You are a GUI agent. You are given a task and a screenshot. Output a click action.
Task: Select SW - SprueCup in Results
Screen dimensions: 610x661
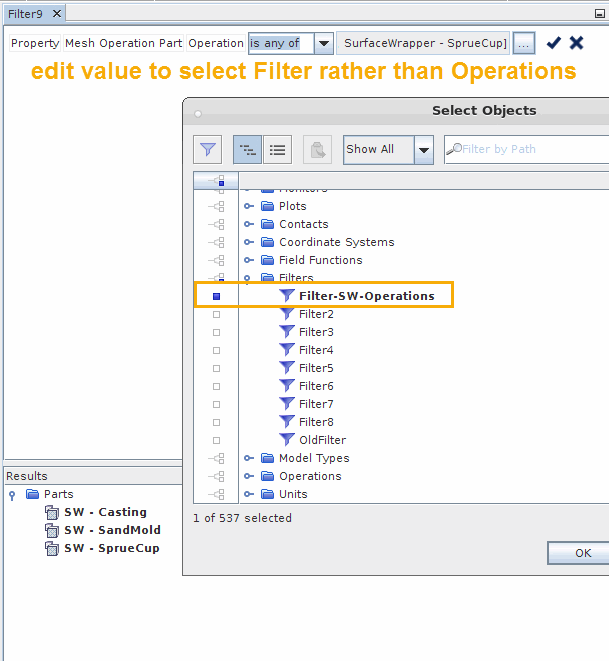112,548
